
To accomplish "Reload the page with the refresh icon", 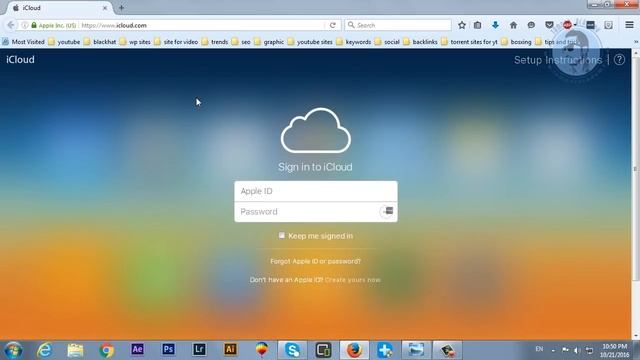I will pyautogui.click(x=333, y=25).
